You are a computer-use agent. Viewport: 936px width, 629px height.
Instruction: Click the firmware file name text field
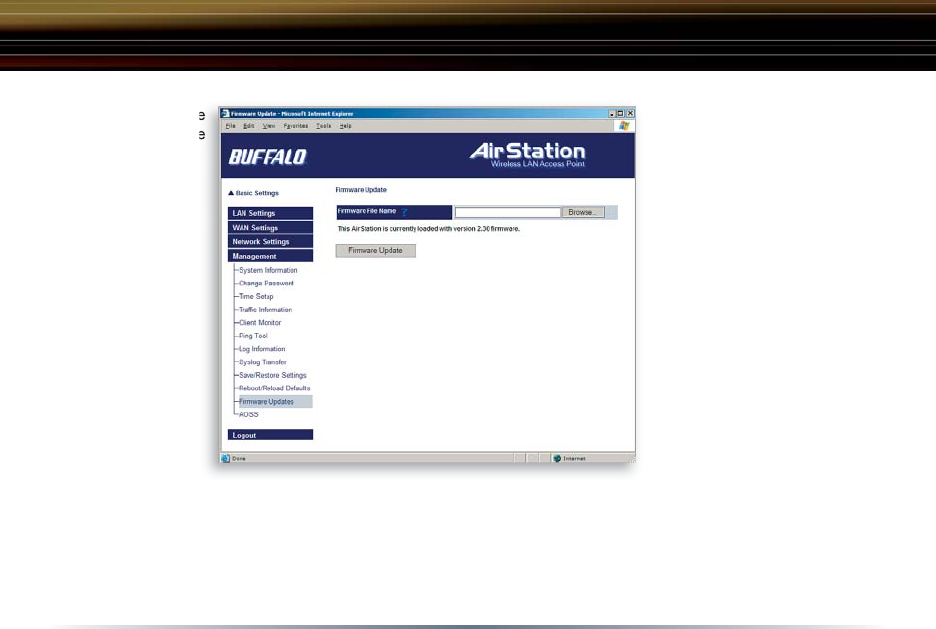pyautogui.click(x=507, y=212)
